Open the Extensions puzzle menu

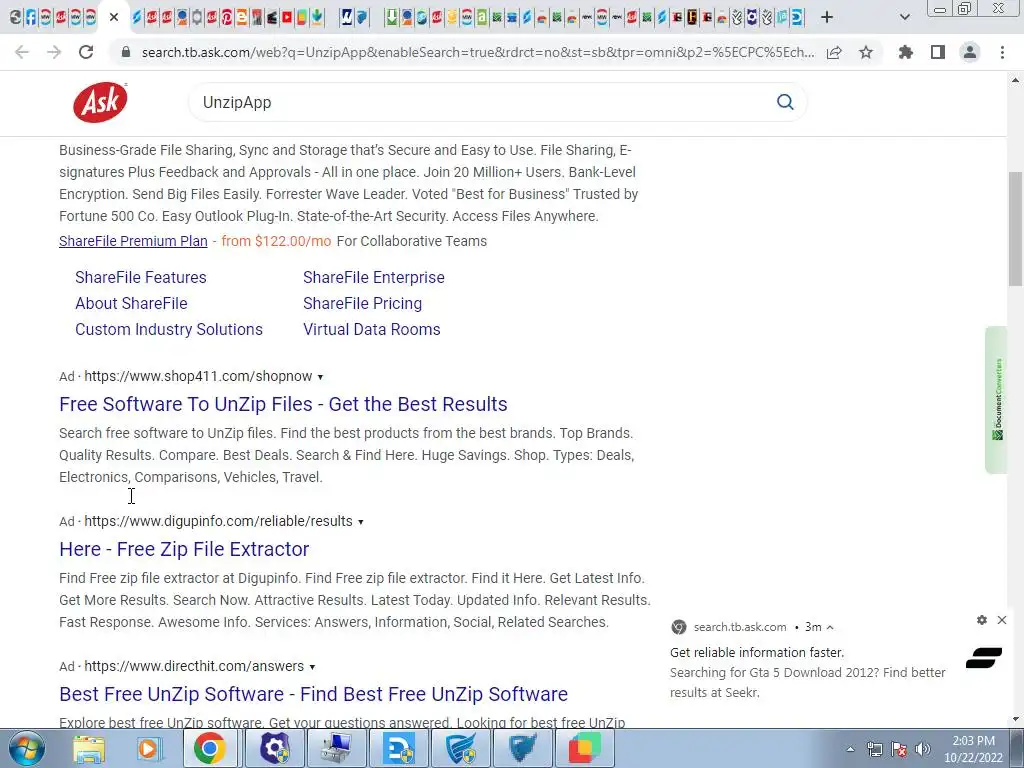pyautogui.click(x=905, y=52)
